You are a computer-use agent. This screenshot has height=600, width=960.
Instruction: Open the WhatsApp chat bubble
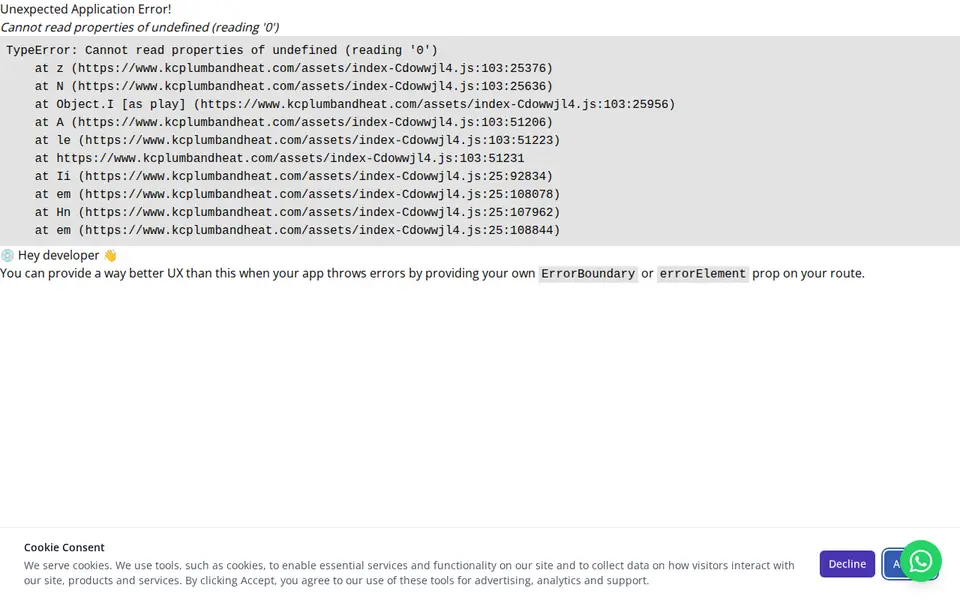[x=920, y=561]
